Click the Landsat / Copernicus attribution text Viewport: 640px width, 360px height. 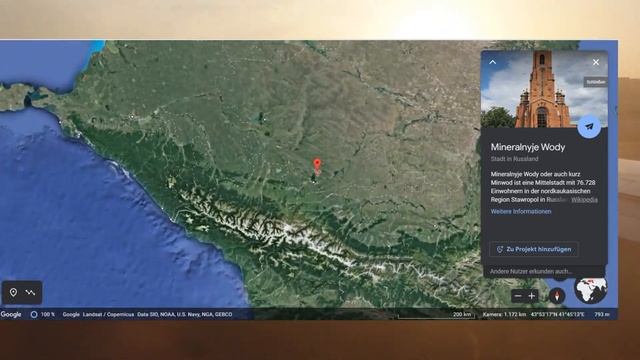click(108, 314)
